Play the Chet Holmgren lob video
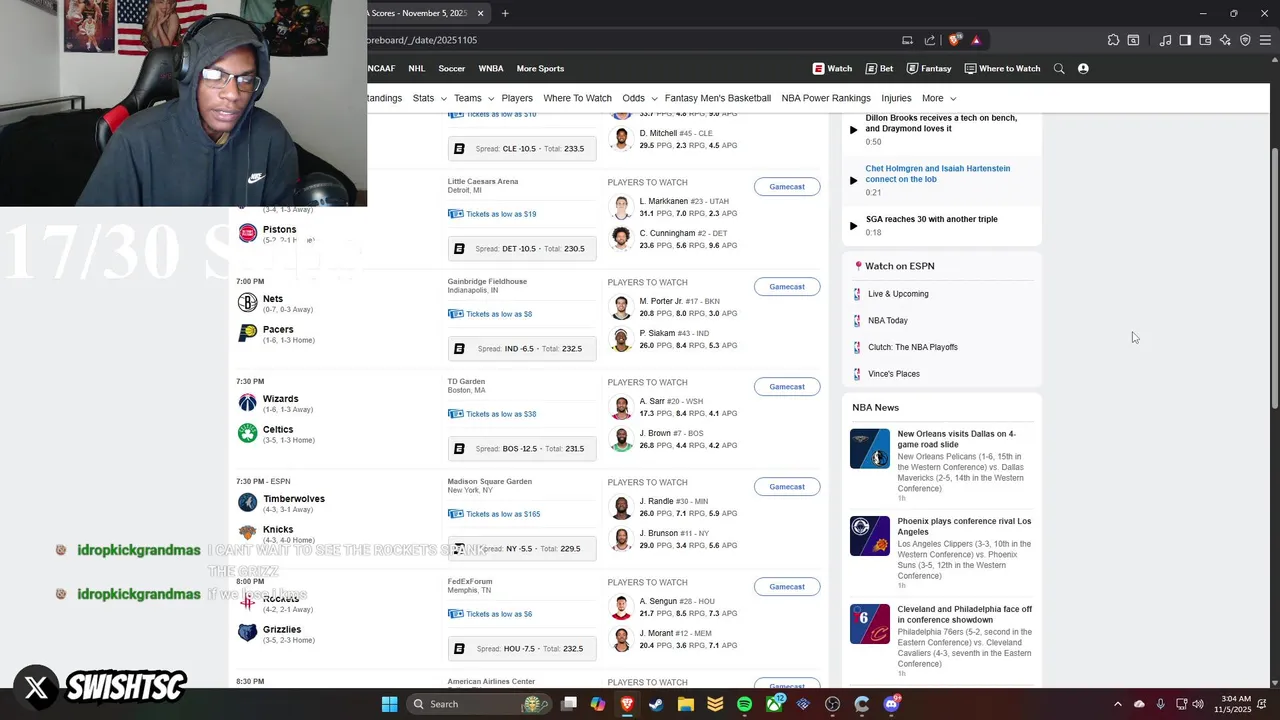 pos(853,180)
